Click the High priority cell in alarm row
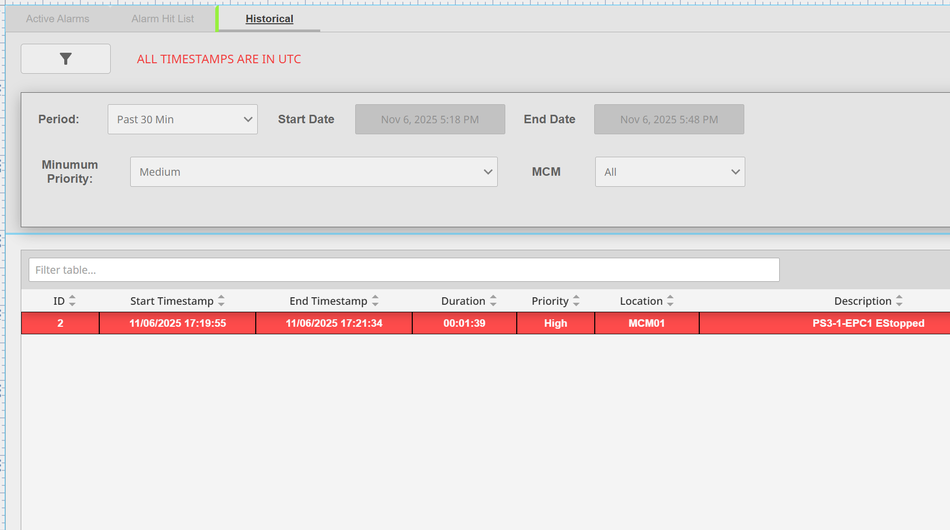 tap(555, 323)
